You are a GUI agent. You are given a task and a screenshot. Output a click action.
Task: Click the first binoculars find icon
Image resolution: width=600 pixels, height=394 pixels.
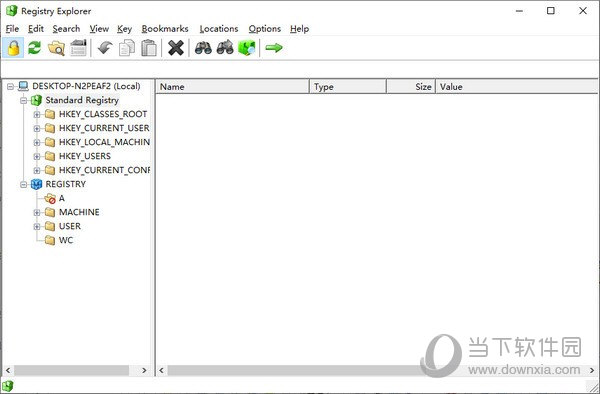click(203, 48)
